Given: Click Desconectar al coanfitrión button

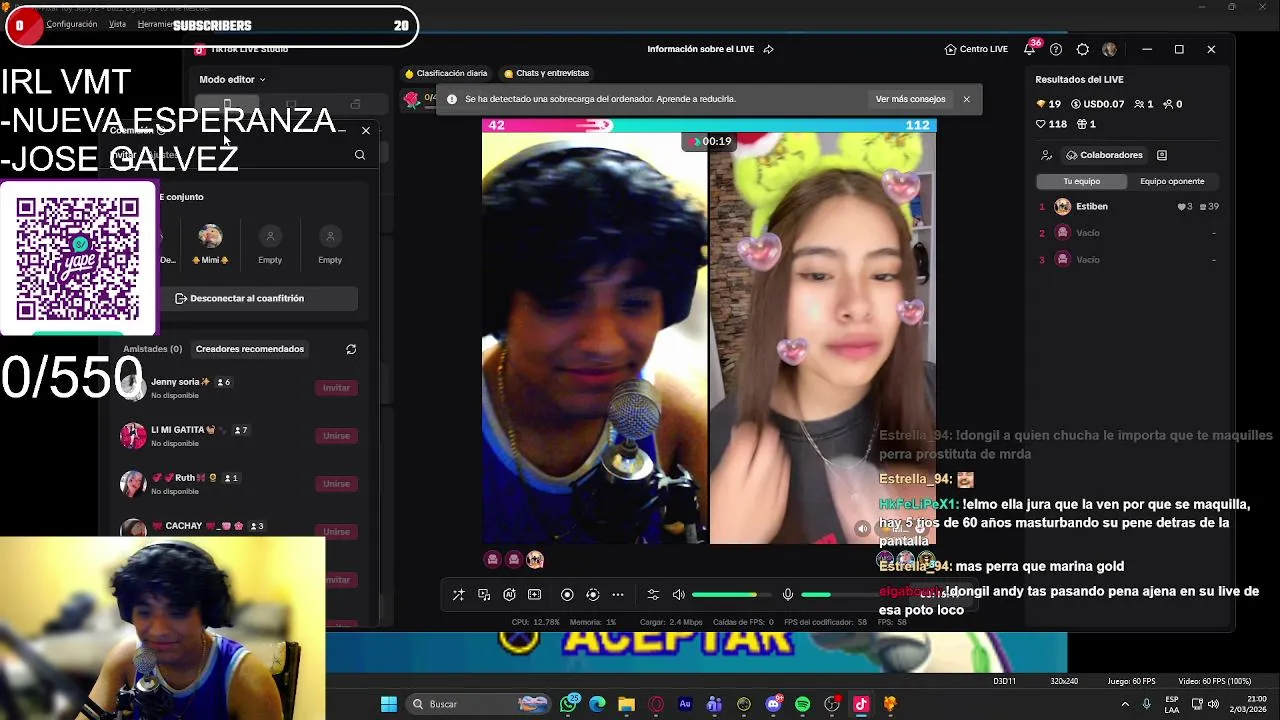Looking at the screenshot, I should click(239, 298).
